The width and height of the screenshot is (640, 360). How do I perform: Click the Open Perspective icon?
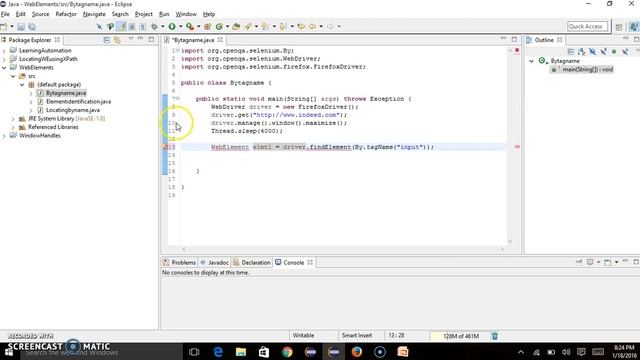(619, 27)
